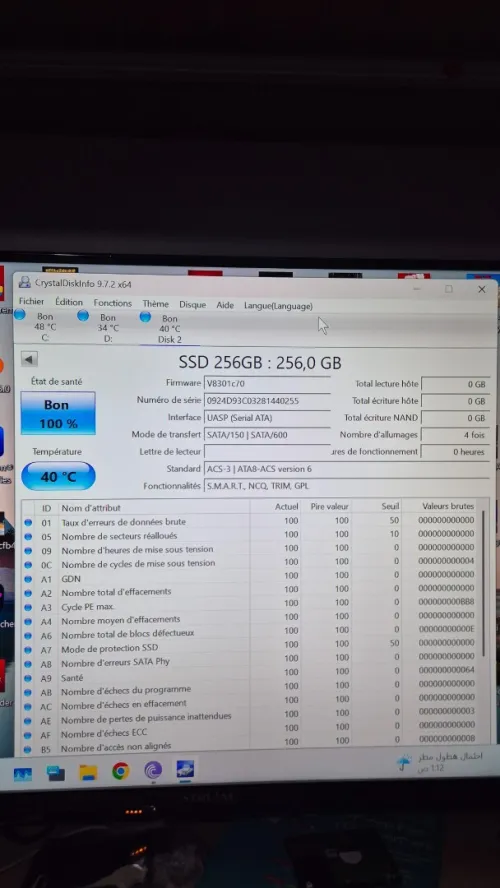
Task: Open the Fichier menu
Action: click(x=31, y=302)
